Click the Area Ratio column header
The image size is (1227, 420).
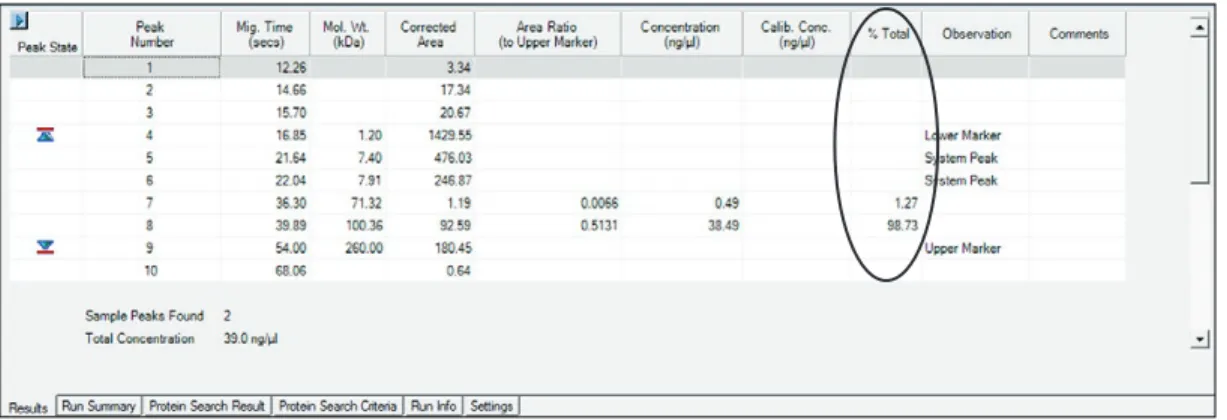click(547, 35)
